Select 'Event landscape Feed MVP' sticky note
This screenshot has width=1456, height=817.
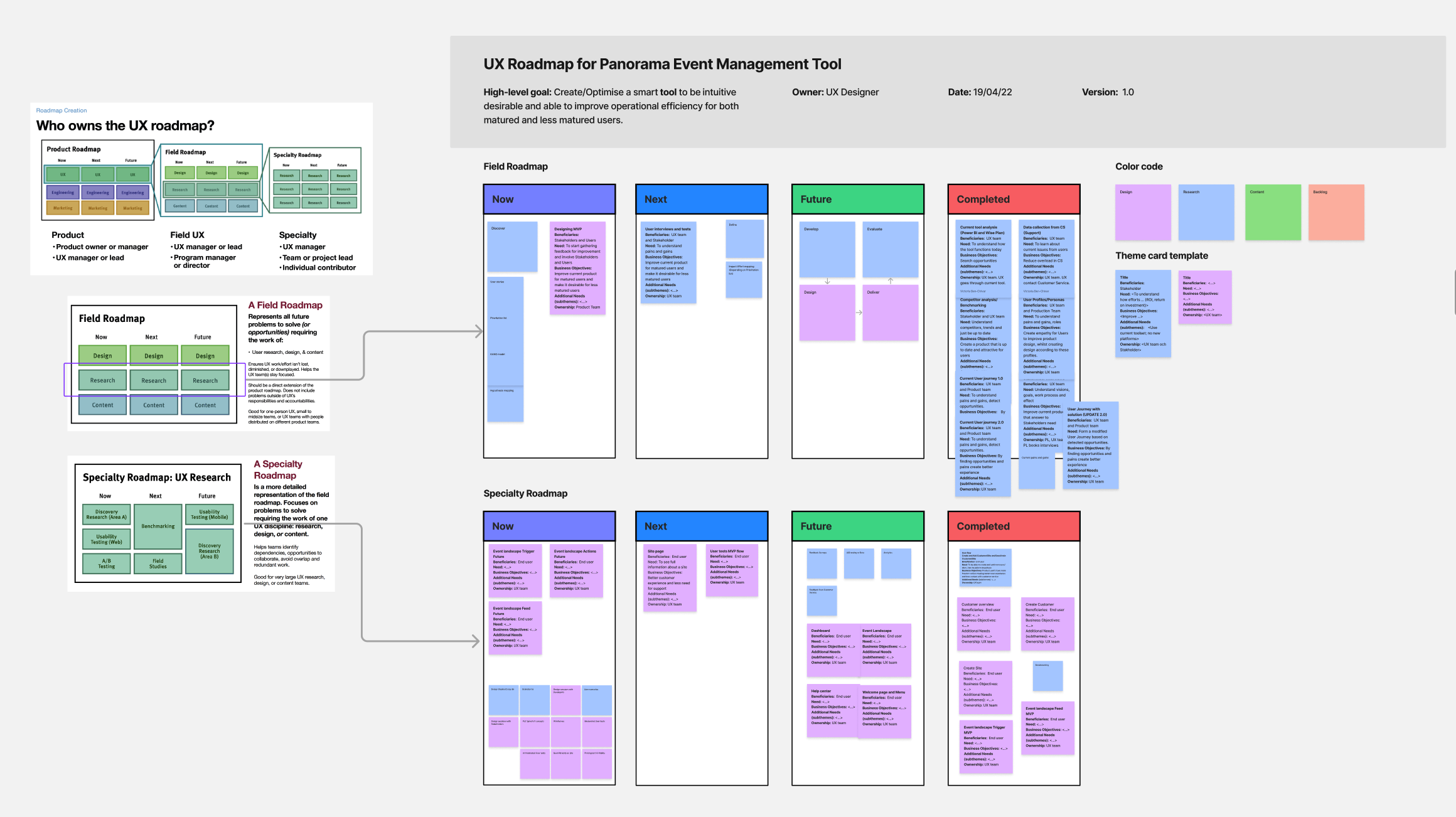pos(1048,728)
